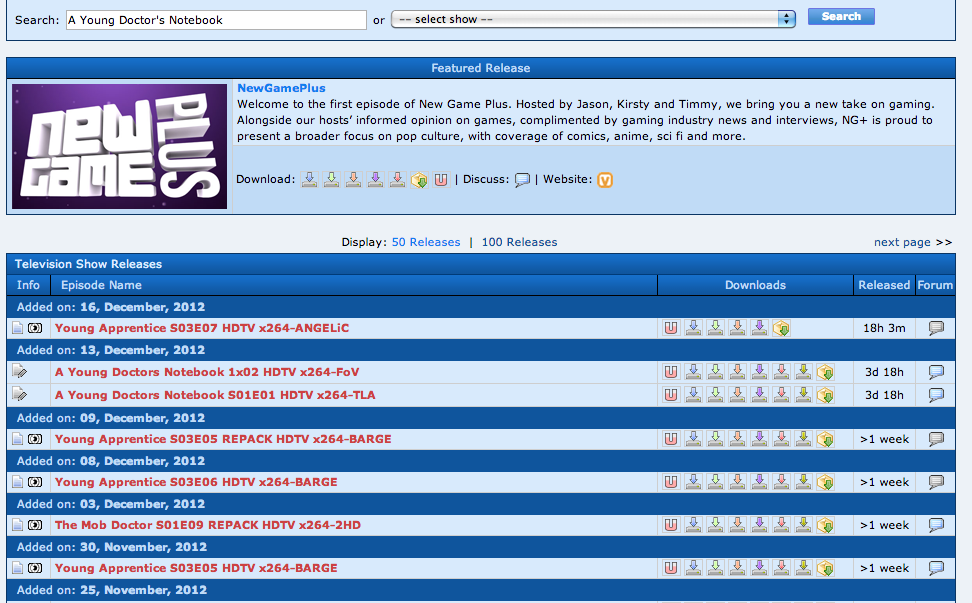Click magnet icon for Young Doctors Notebook 1x02
Screen dimensions: 972x603
(x=671, y=372)
